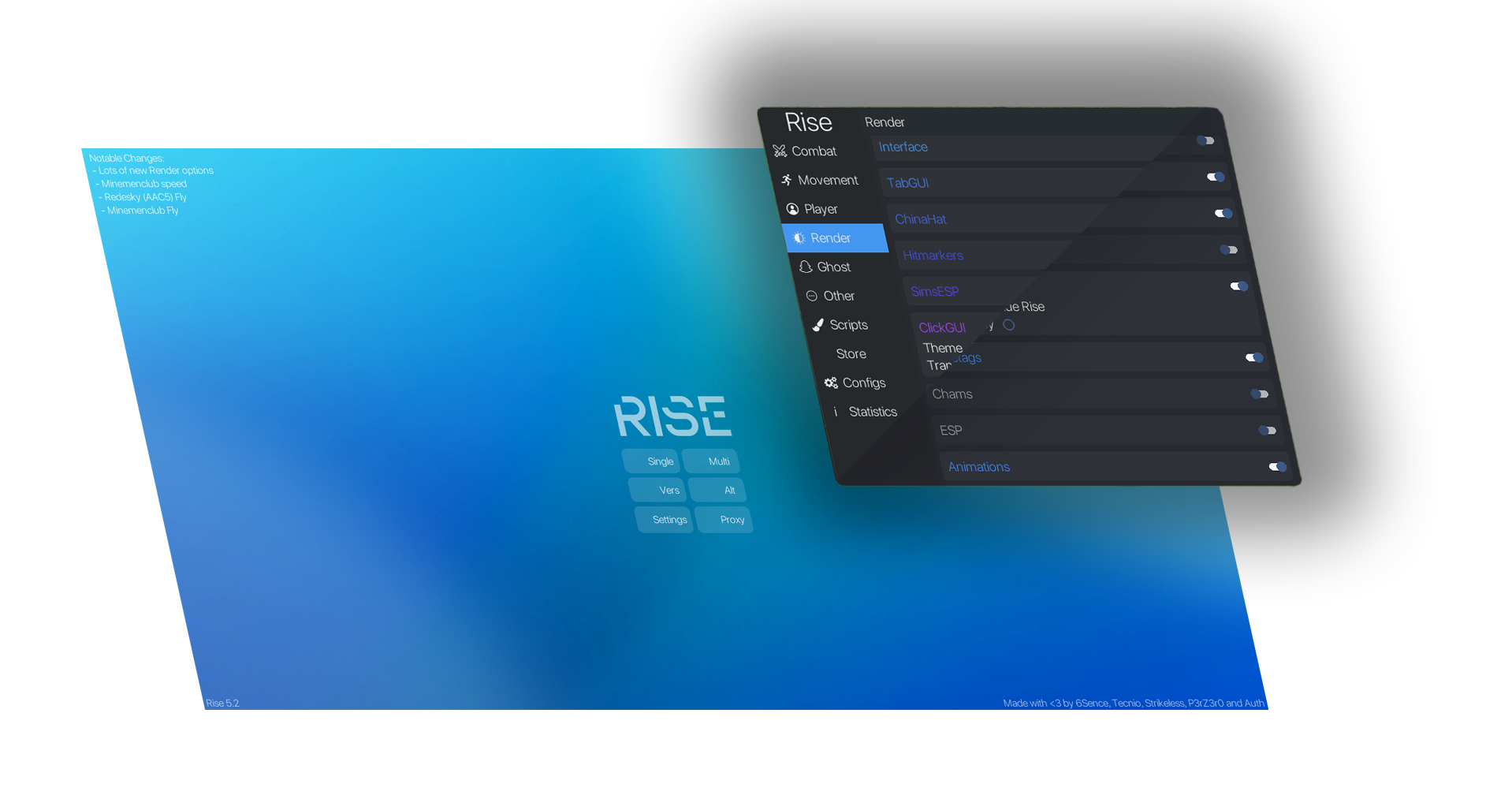Viewport: 1512px width, 799px height.
Task: Turn off the ChinaHat module
Action: (1223, 213)
